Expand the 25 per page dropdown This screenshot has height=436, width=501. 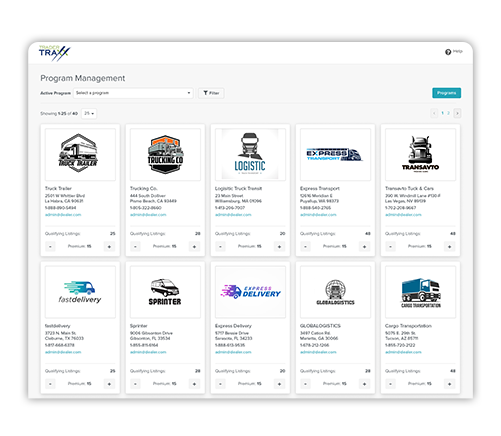pos(89,113)
